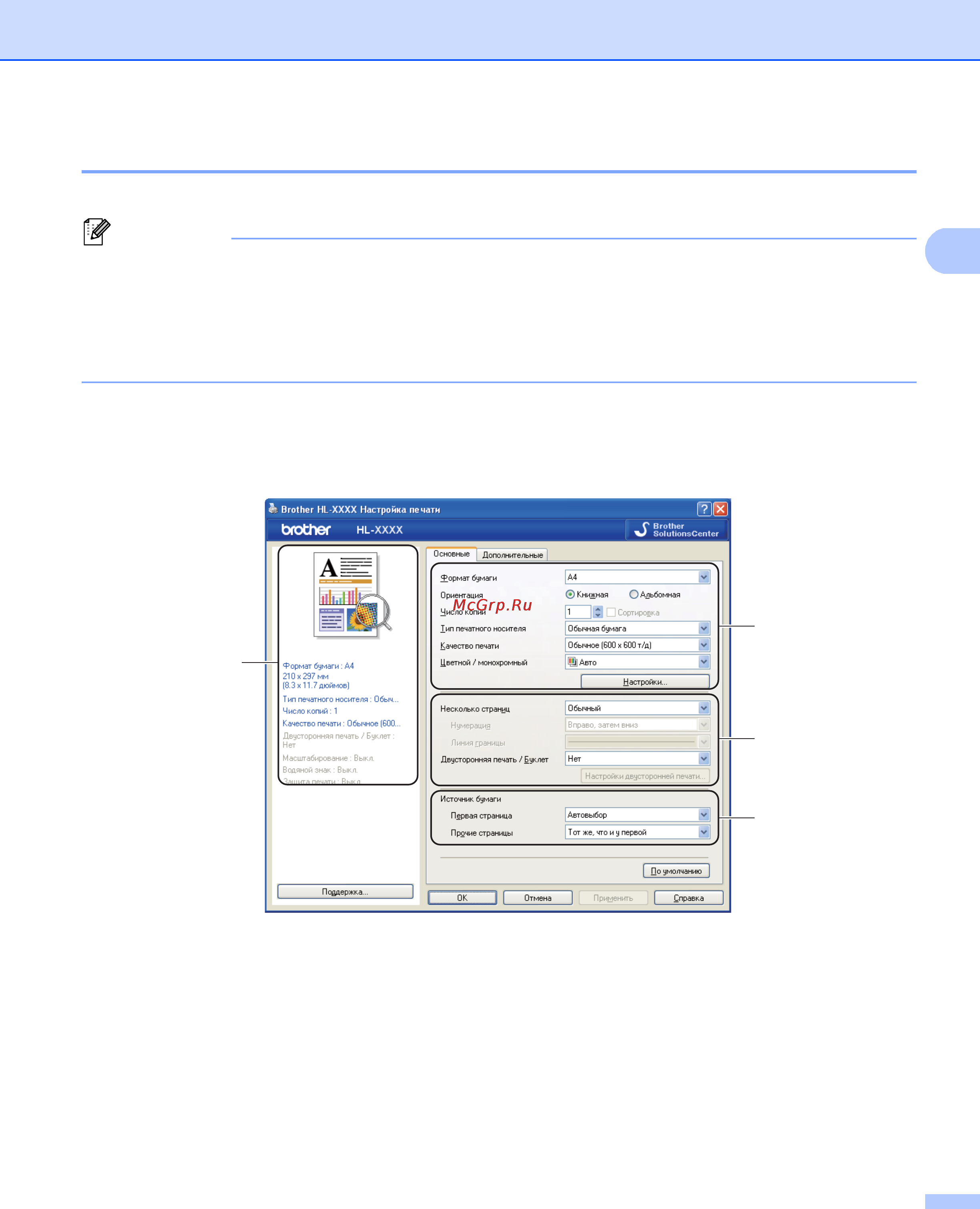Click 'Качество печати : Обычное (600...' summary line
The image size is (980, 1209).
341,723
